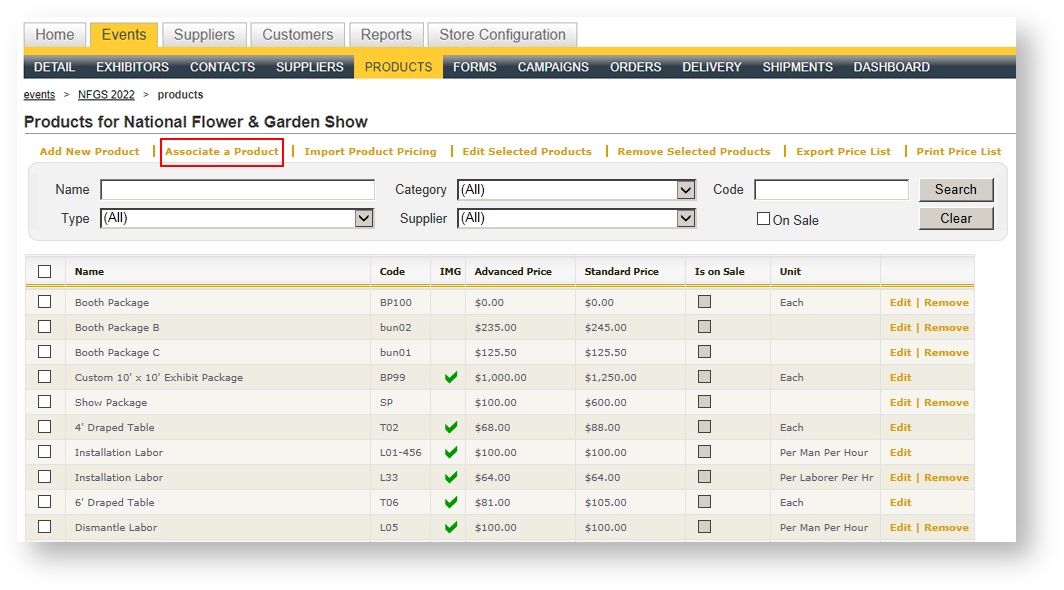Open the EXHIBITORS submenu item
This screenshot has height=590, width=1064.
pyautogui.click(x=132, y=67)
